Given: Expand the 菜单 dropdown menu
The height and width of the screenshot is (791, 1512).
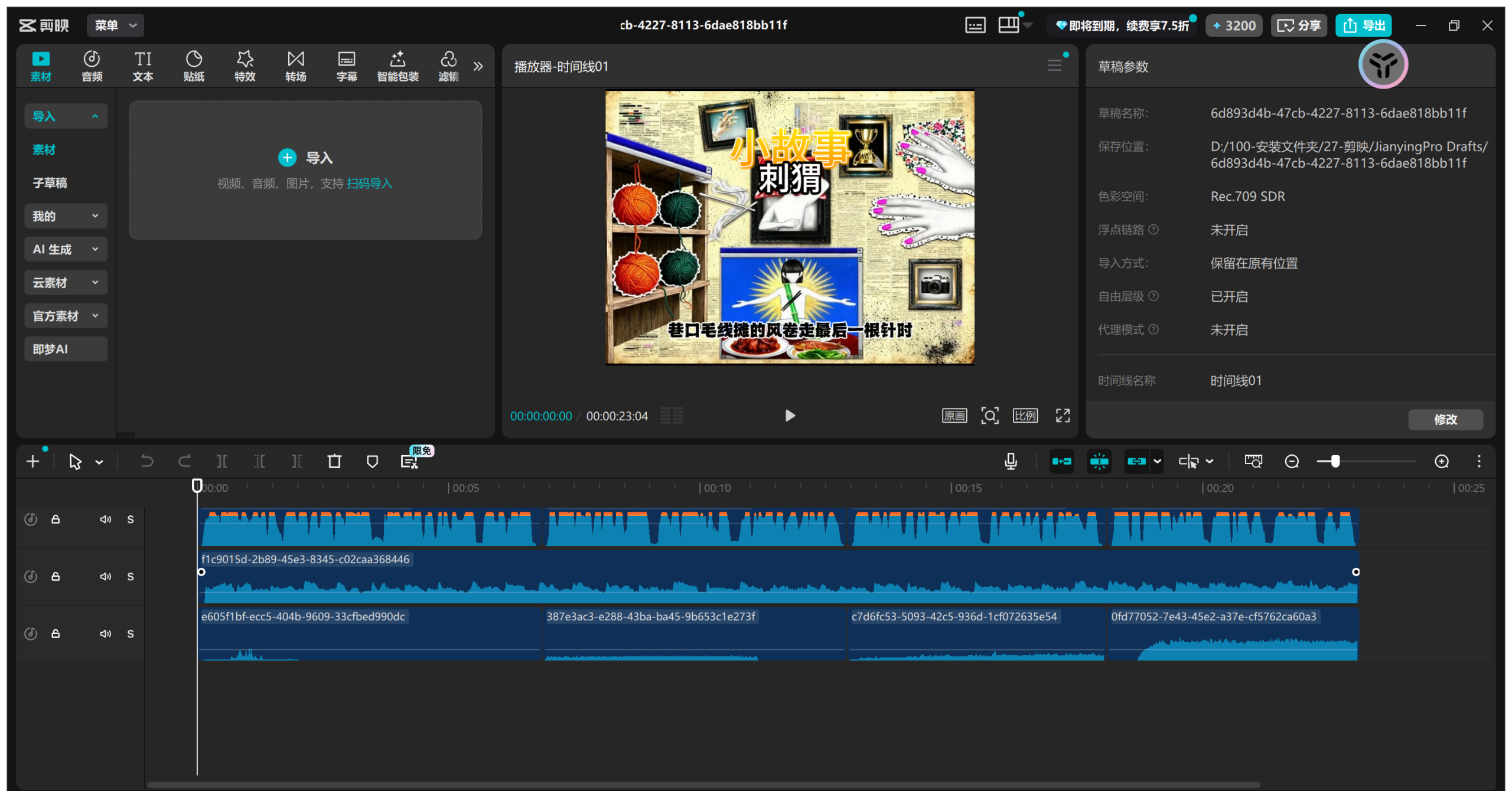Looking at the screenshot, I should pos(116,25).
